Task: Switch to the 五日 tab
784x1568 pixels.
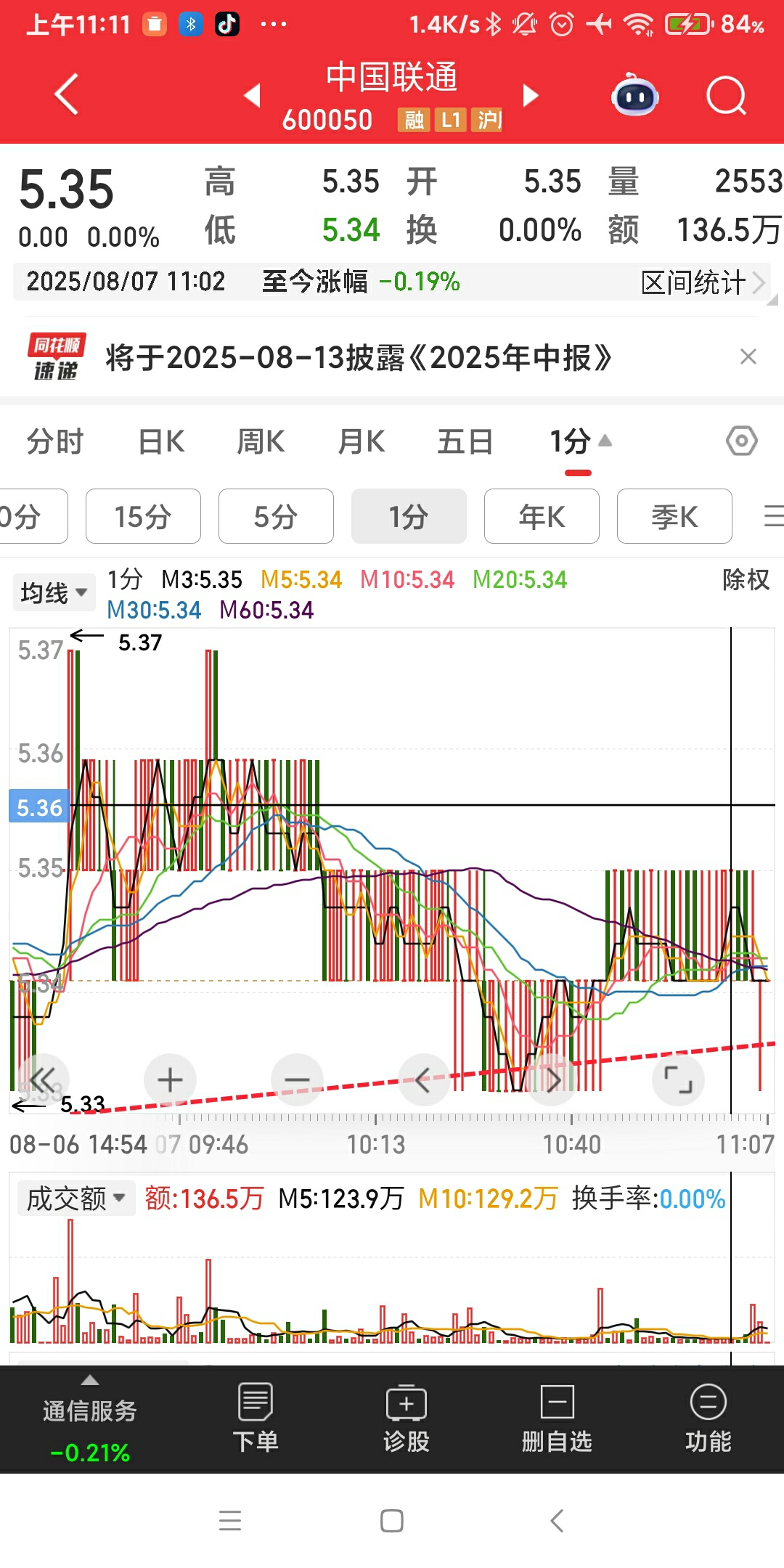Action: click(x=465, y=441)
